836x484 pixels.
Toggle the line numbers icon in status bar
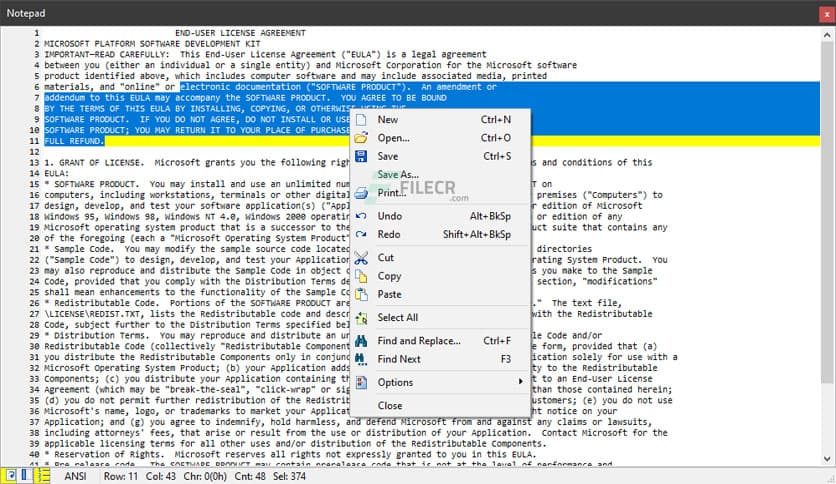(43, 475)
